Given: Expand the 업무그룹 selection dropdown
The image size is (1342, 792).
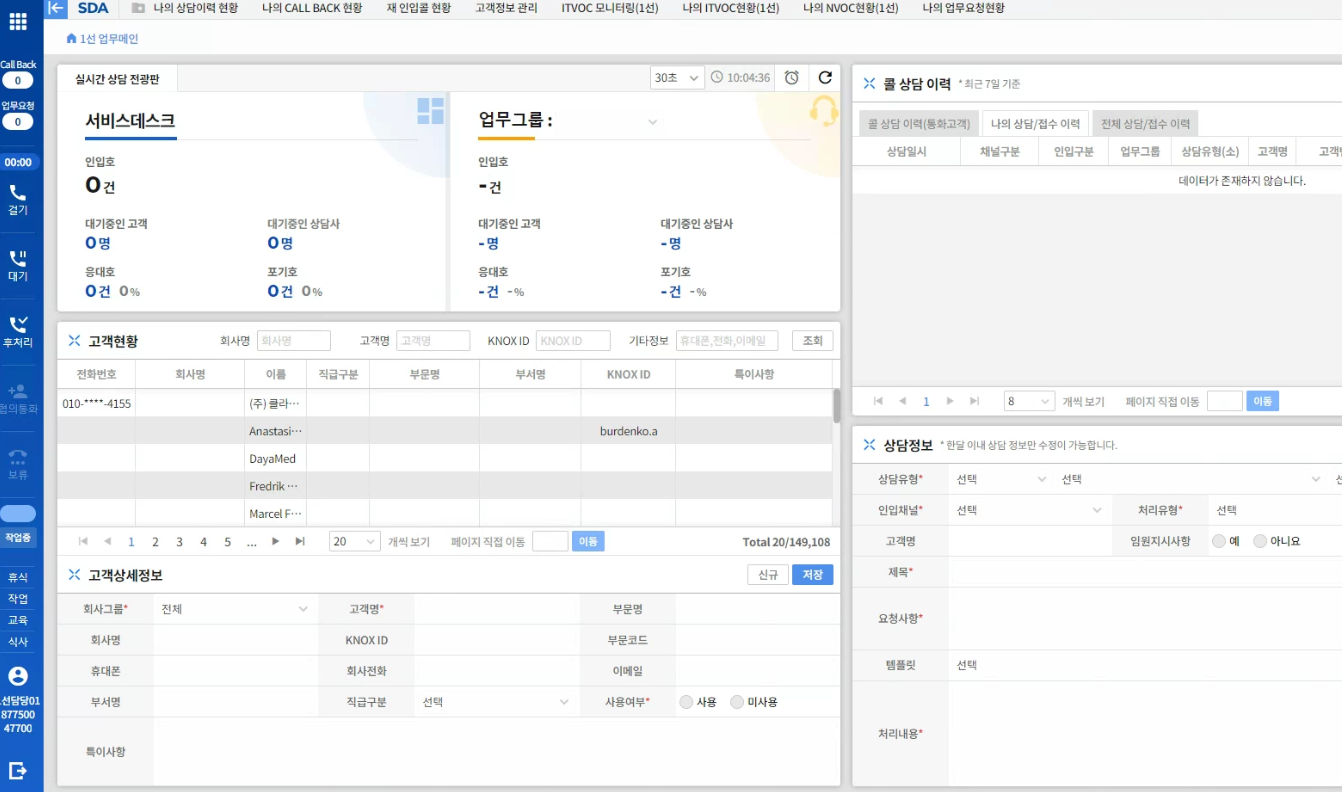Looking at the screenshot, I should click(652, 122).
